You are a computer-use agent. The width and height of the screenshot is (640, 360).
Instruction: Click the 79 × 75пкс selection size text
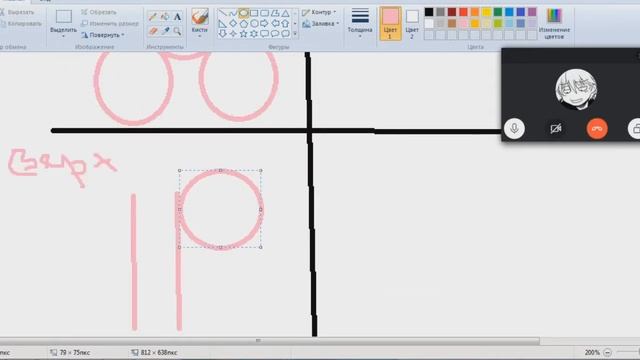pos(75,352)
